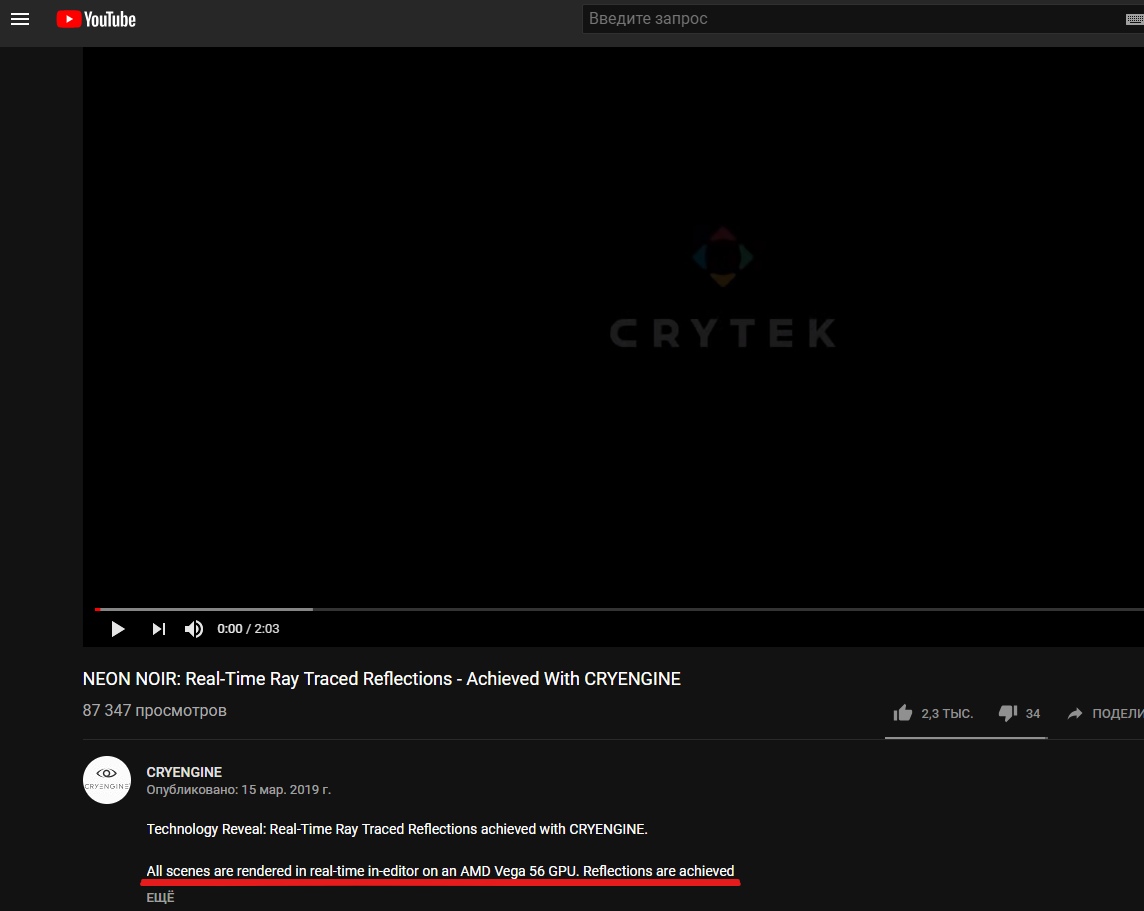Play the video

point(117,629)
